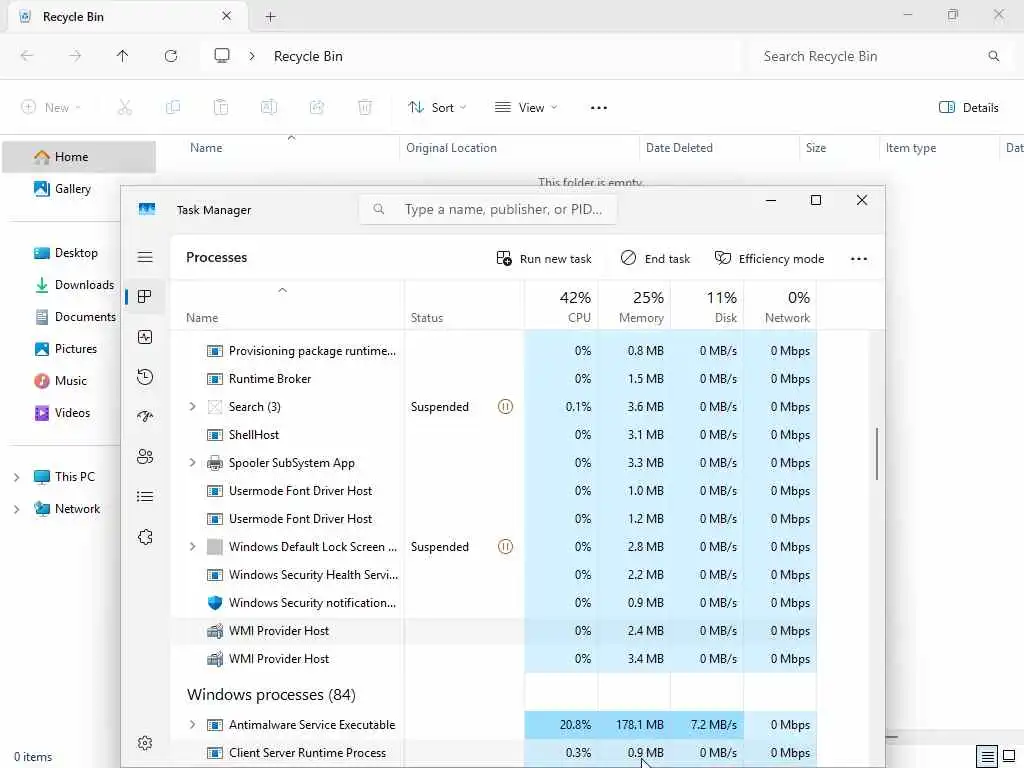Click Task Manager vertical scrollbar thumb
1024x768 pixels.
tap(876, 454)
